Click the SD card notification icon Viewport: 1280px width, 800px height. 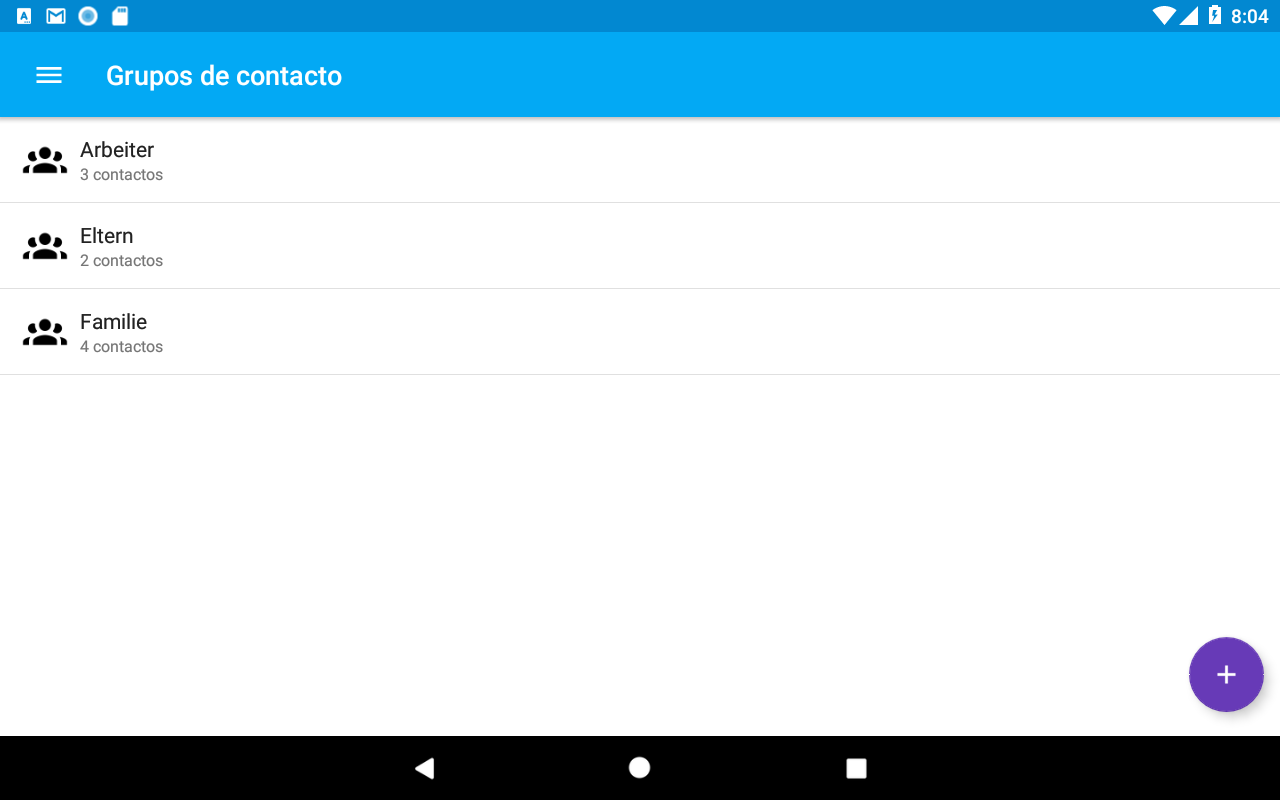click(x=120, y=16)
